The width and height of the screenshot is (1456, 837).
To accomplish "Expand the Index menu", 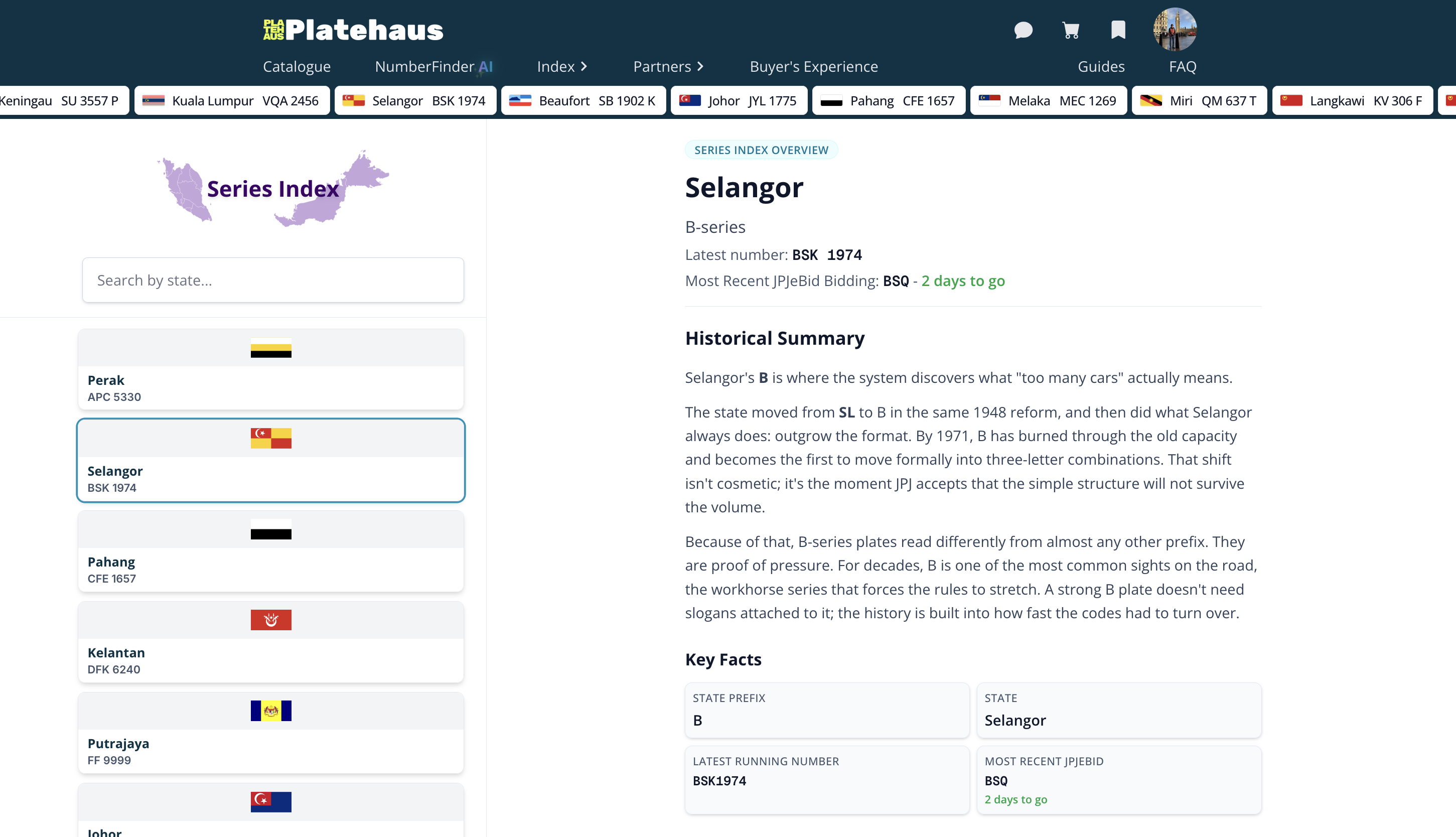I will click(561, 67).
